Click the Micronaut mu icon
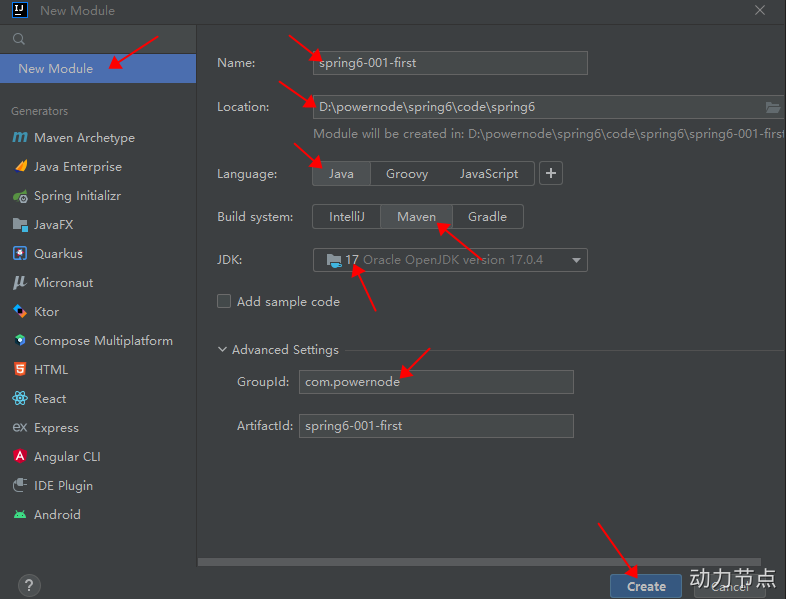 click(20, 283)
